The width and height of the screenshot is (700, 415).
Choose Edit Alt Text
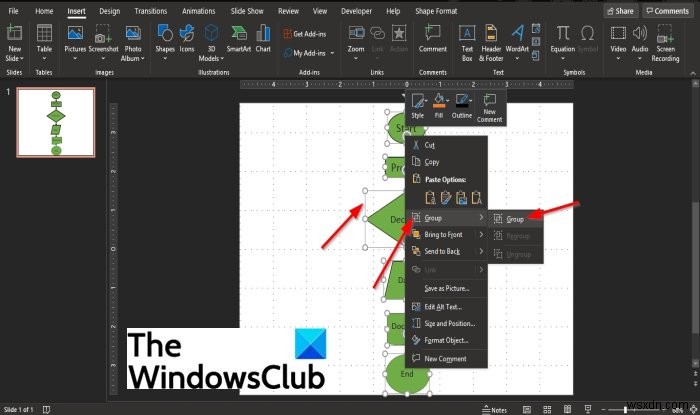[446, 307]
